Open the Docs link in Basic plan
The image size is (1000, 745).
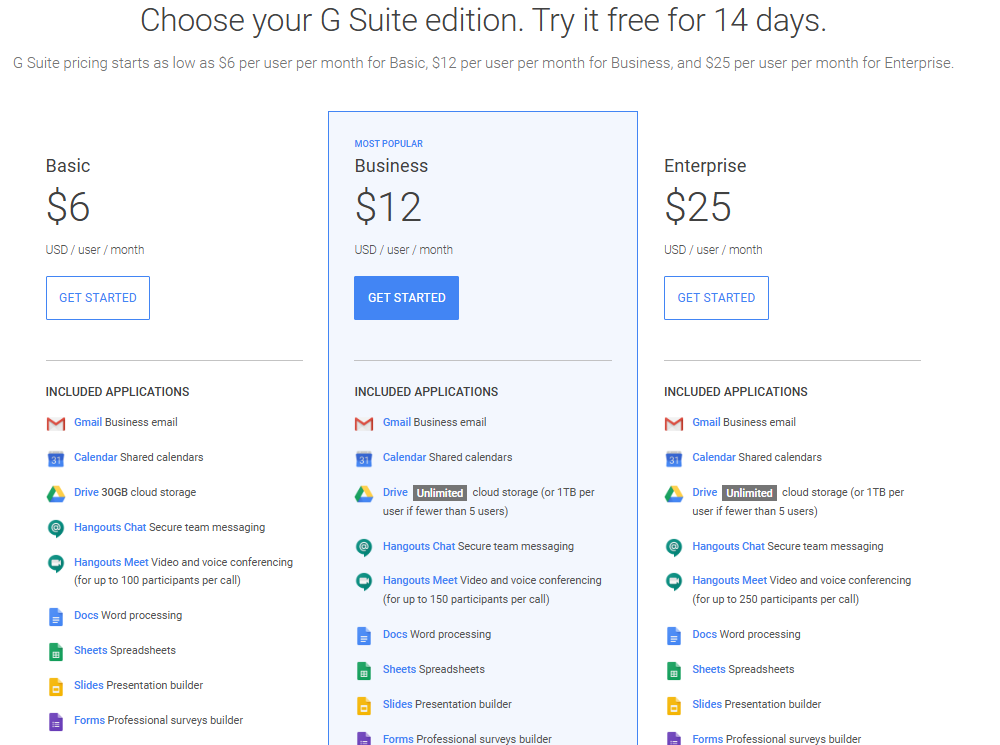(86, 616)
